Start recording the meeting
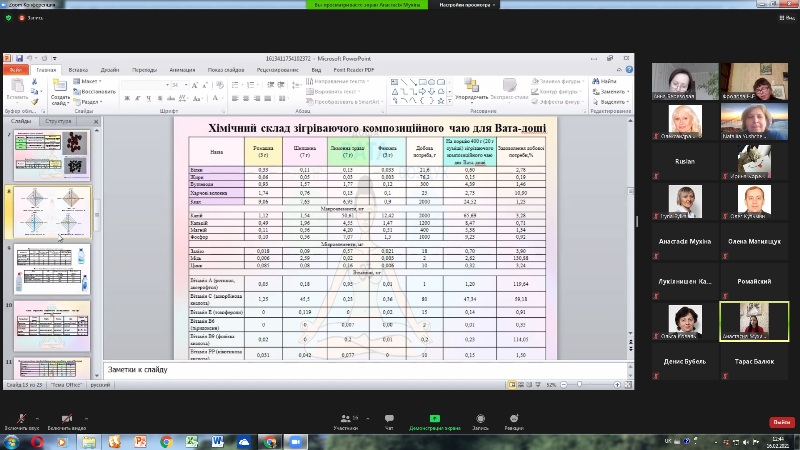This screenshot has height=450, width=800. 481,419
